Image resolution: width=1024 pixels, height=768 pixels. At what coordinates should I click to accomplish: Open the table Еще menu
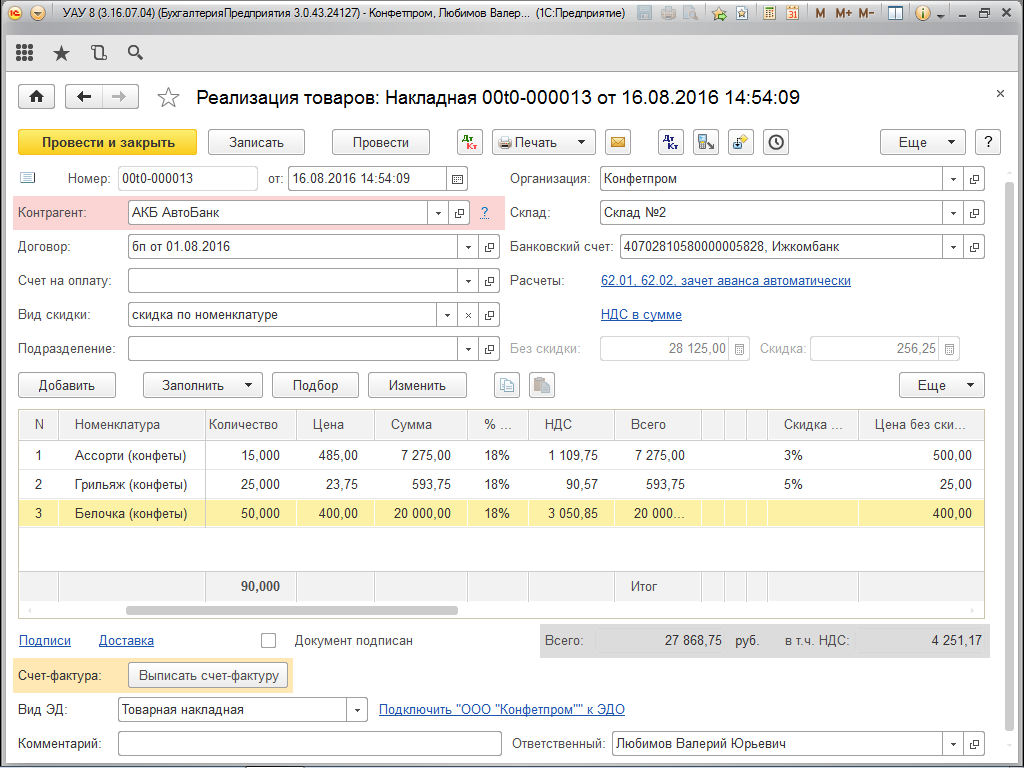click(942, 385)
